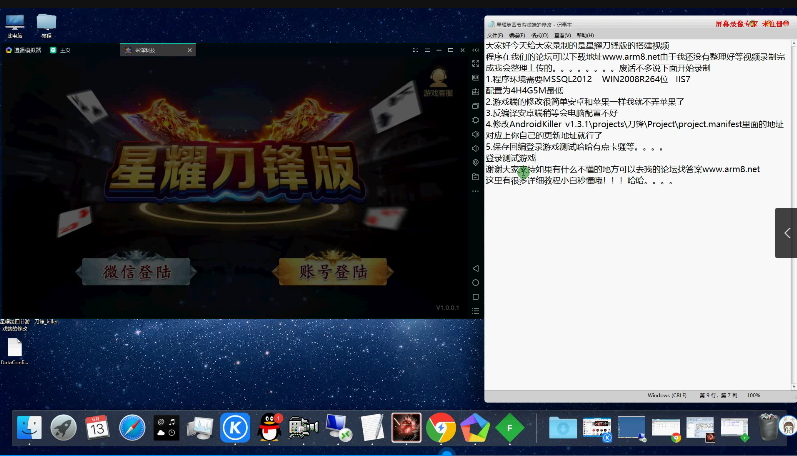Click the www.arm8.net text in second Notepad line

[631, 57]
